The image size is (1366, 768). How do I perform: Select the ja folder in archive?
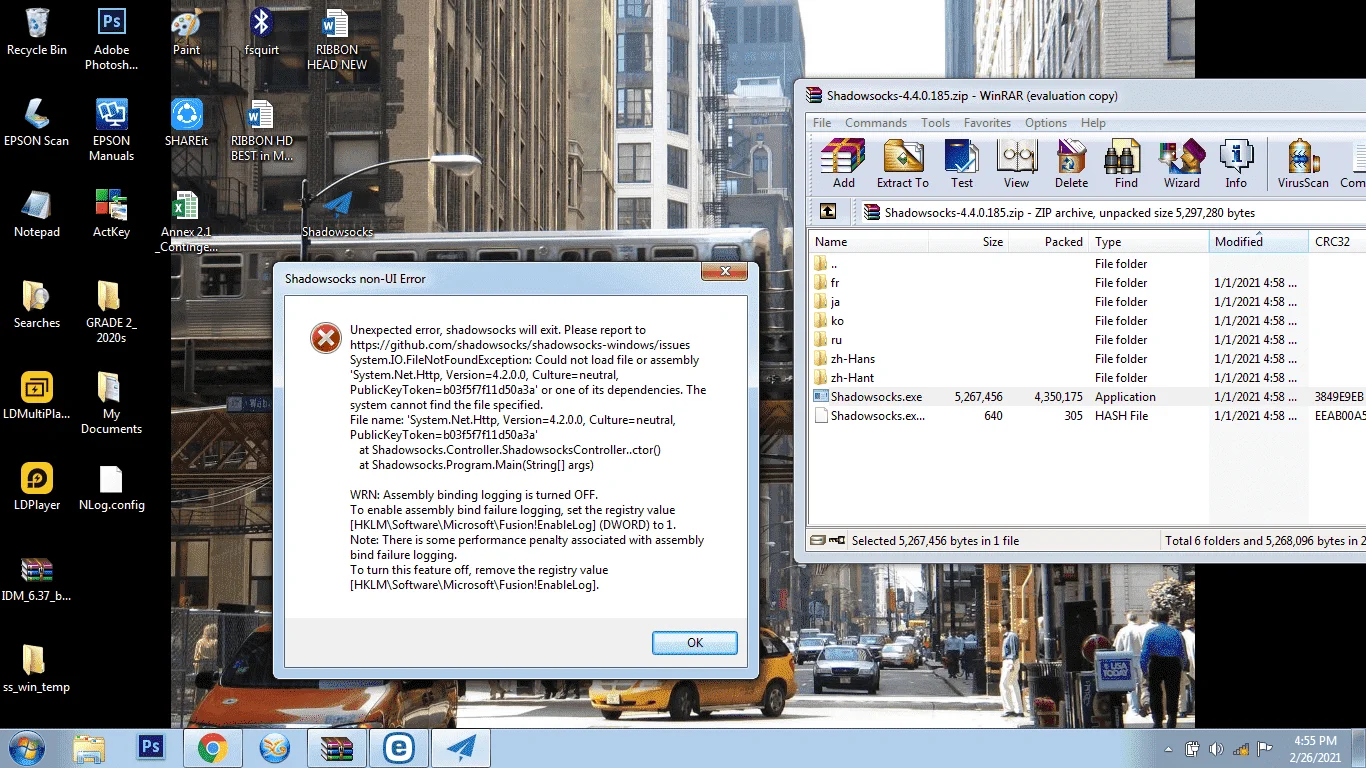coord(1087,302)
